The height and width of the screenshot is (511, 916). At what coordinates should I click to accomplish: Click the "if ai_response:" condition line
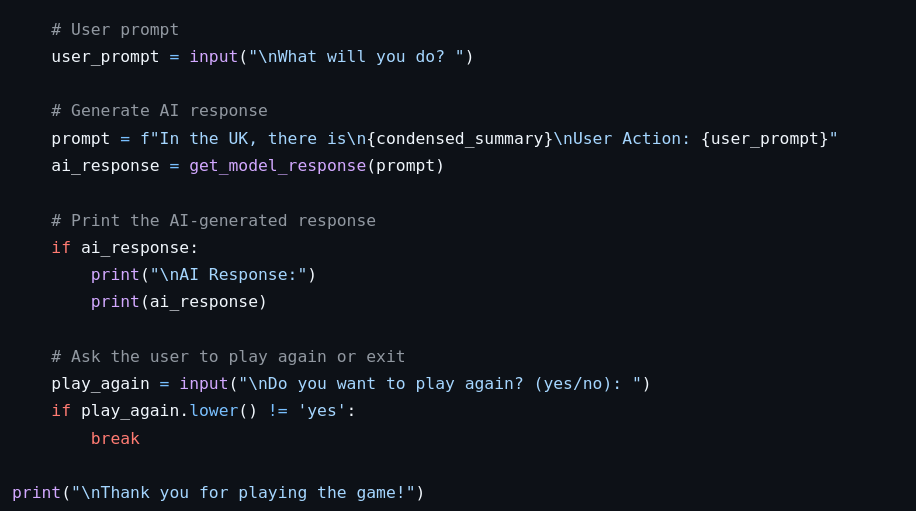(125, 248)
